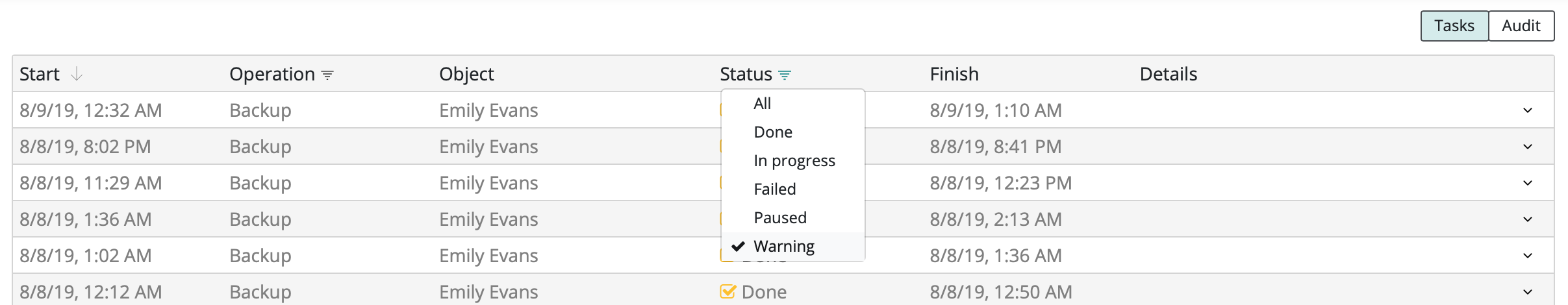The height and width of the screenshot is (305, 1568).
Task: Click the Start column sort arrow
Action: click(77, 74)
